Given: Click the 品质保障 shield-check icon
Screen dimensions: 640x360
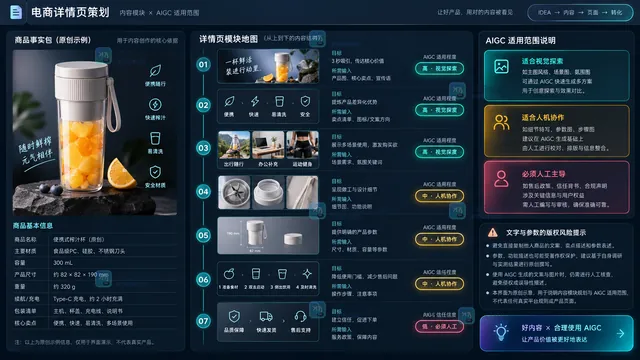Looking at the screenshot, I should [234, 316].
